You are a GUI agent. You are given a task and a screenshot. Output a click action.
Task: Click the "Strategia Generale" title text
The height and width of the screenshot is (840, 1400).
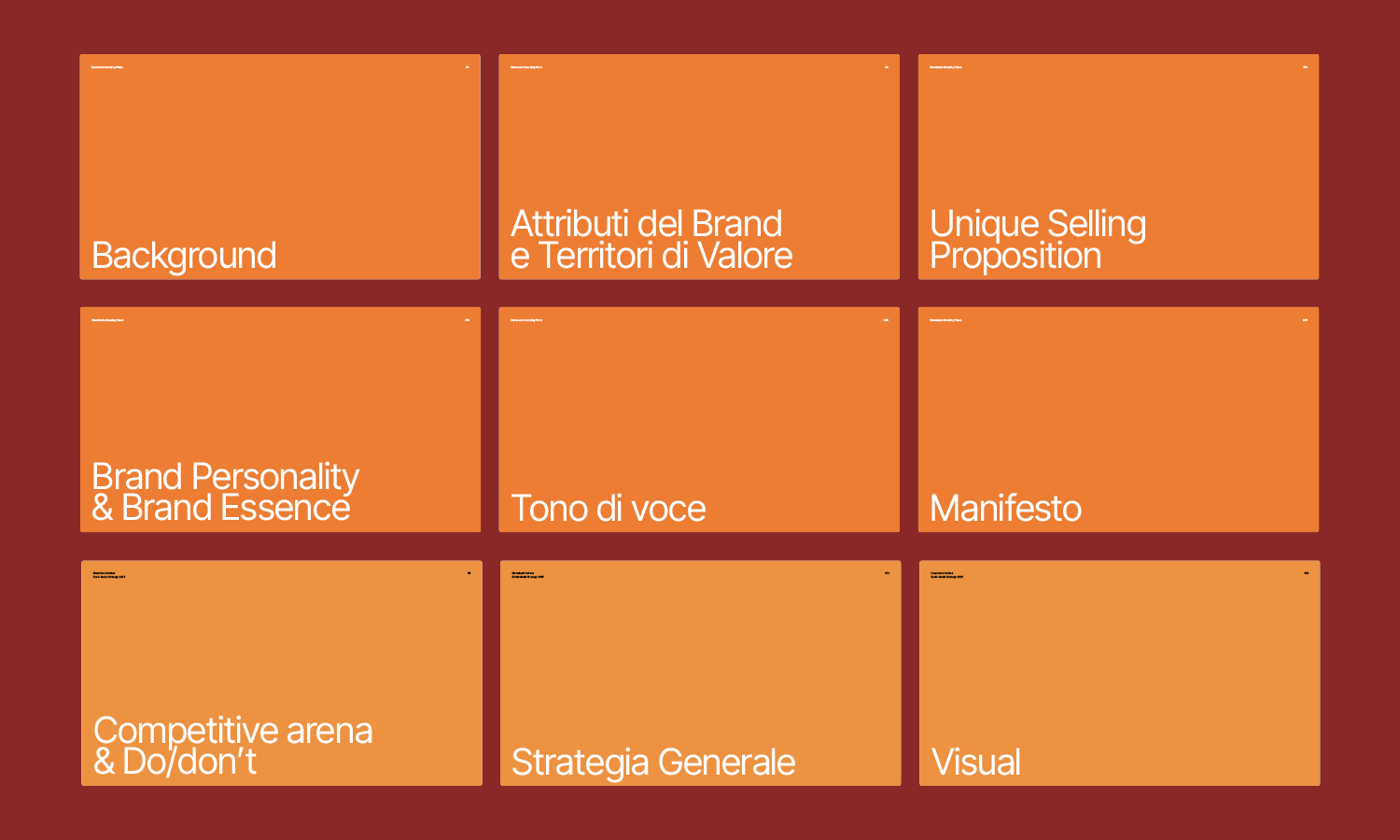point(653,763)
